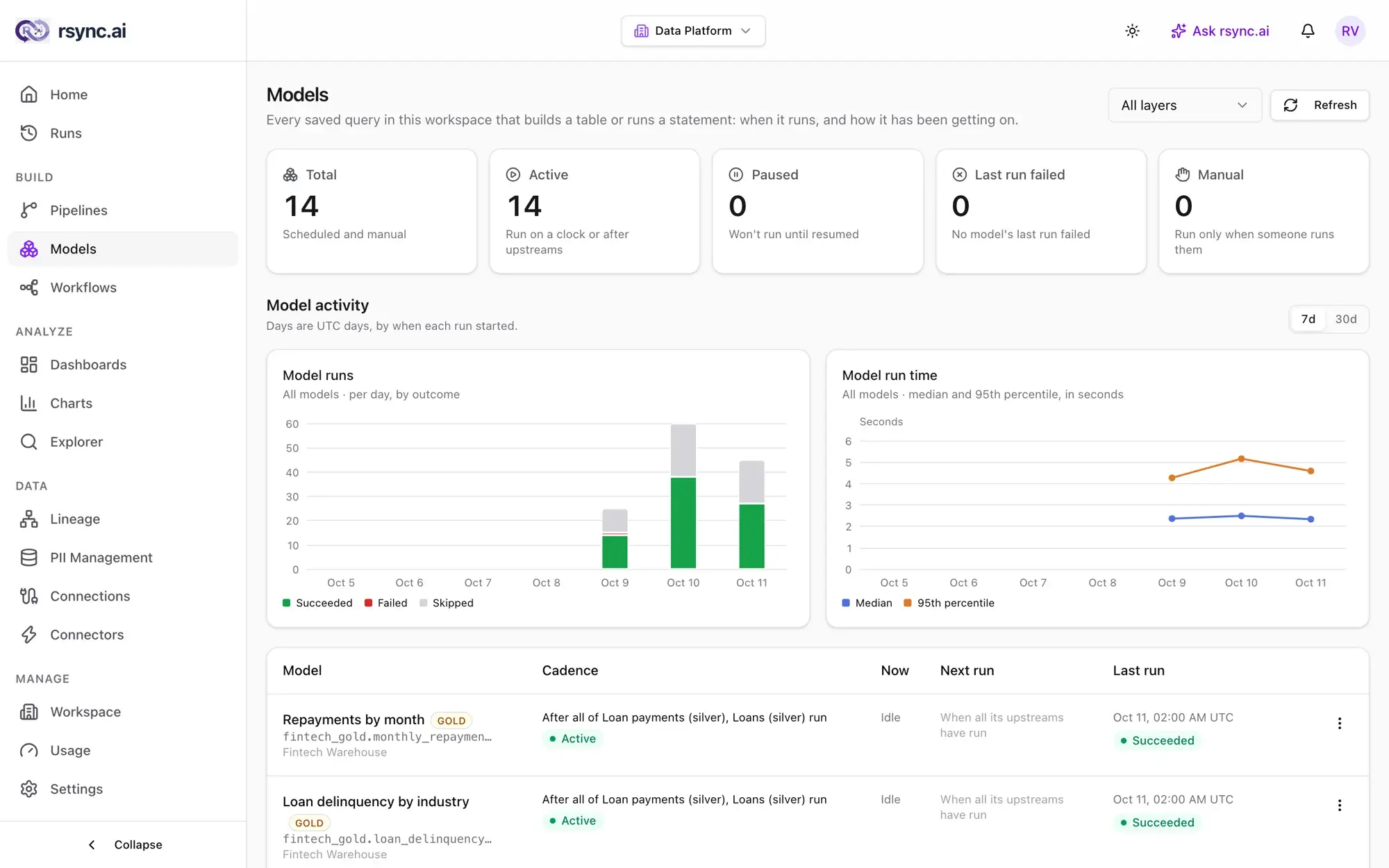The width and height of the screenshot is (1389, 868).
Task: Open the Explorer magnifier icon
Action: 28,442
